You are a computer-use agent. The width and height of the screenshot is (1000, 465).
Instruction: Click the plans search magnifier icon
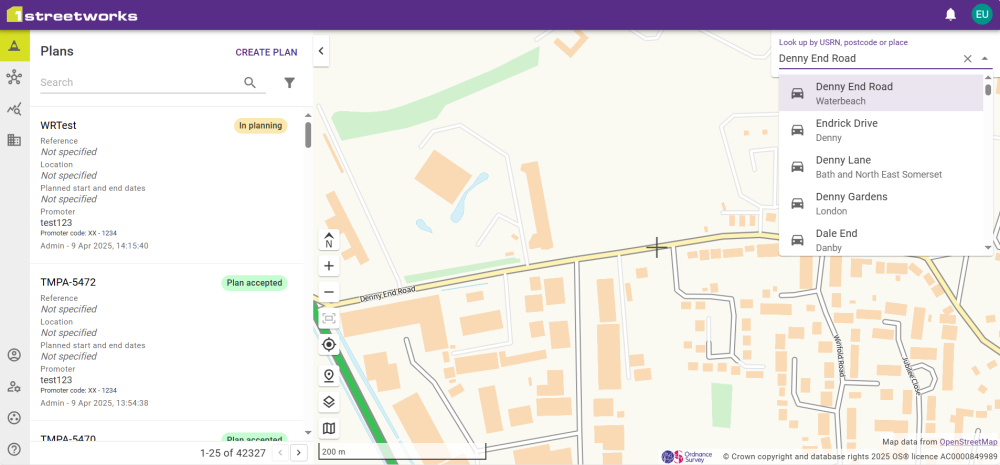pos(250,82)
